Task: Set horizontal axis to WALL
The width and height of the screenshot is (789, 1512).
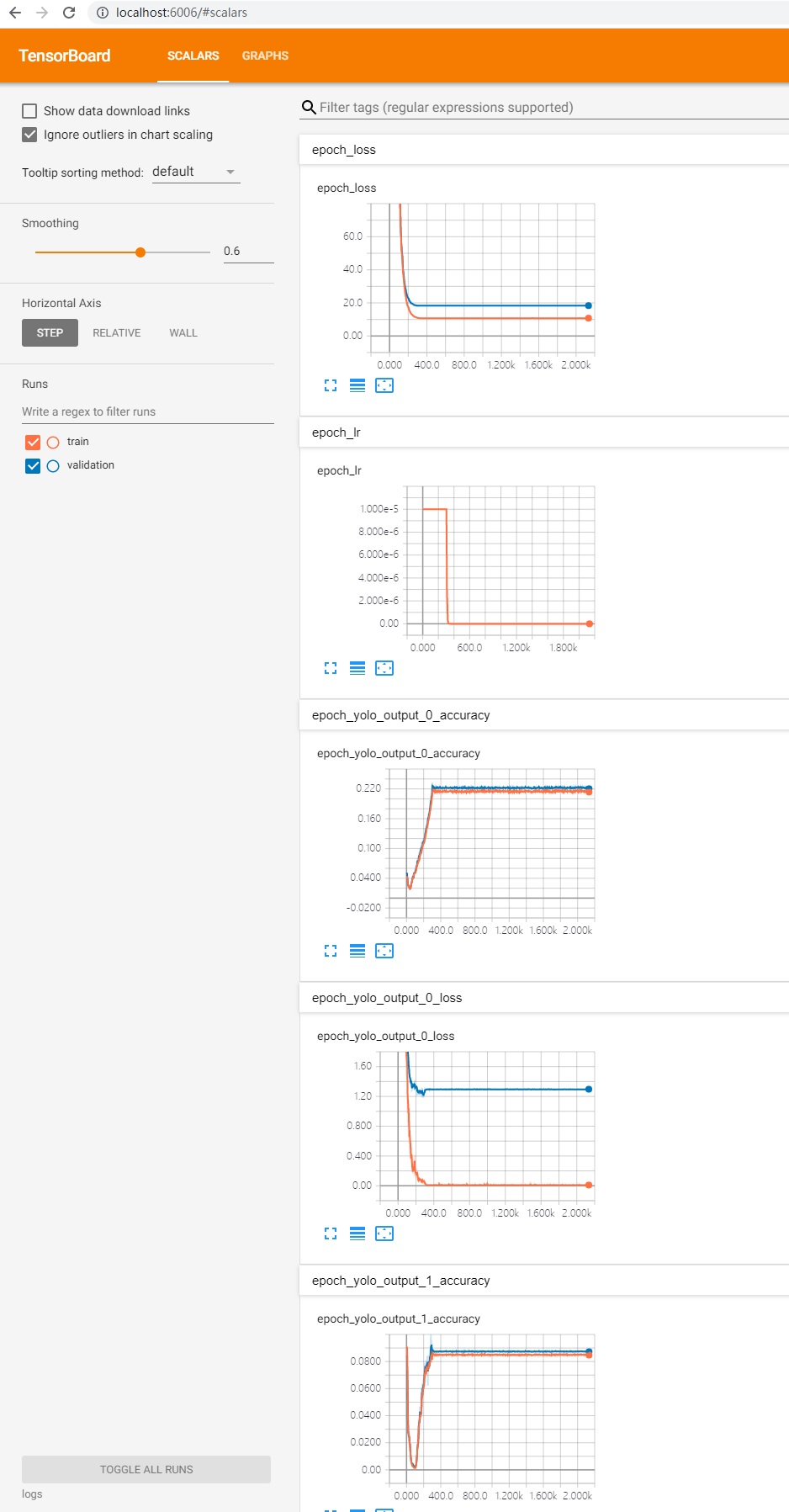Action: pyautogui.click(x=183, y=333)
